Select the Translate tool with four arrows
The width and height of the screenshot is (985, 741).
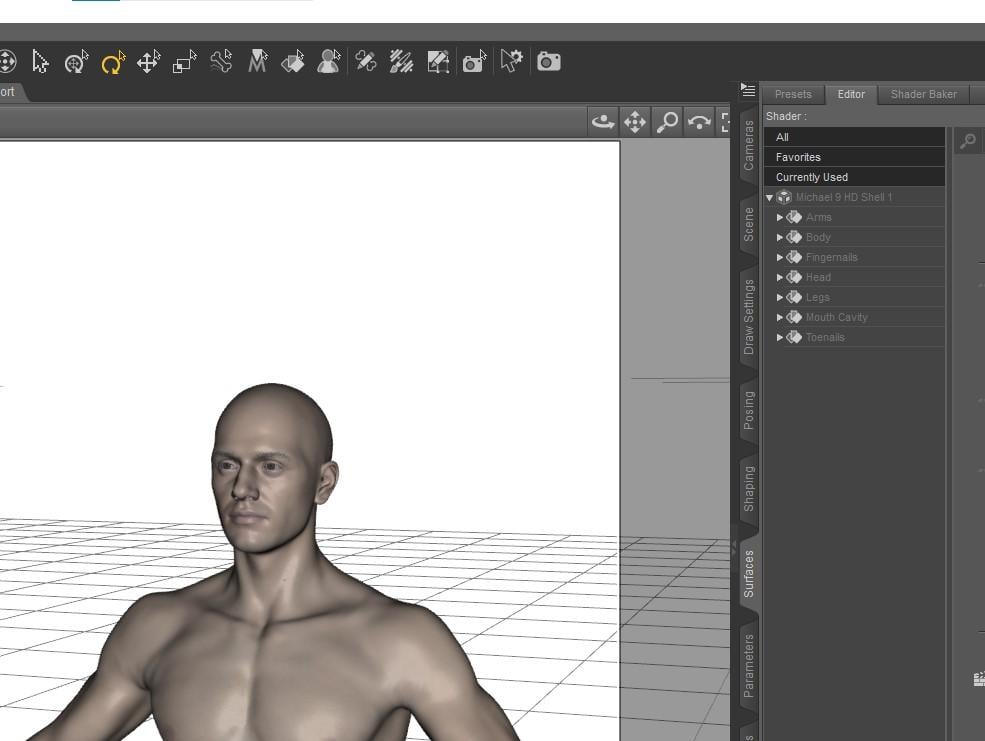(x=149, y=62)
